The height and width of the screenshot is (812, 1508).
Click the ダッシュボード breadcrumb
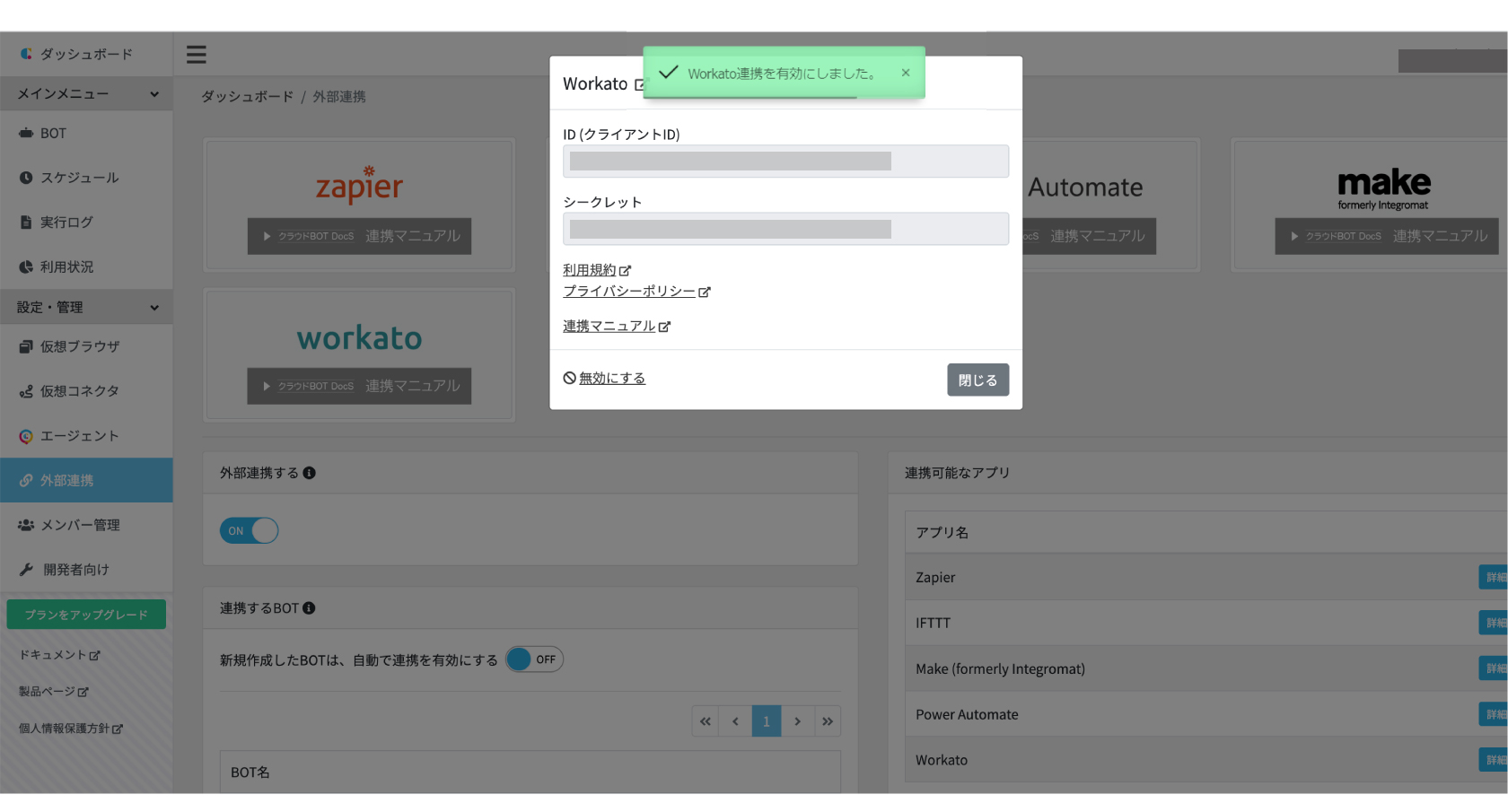[247, 96]
